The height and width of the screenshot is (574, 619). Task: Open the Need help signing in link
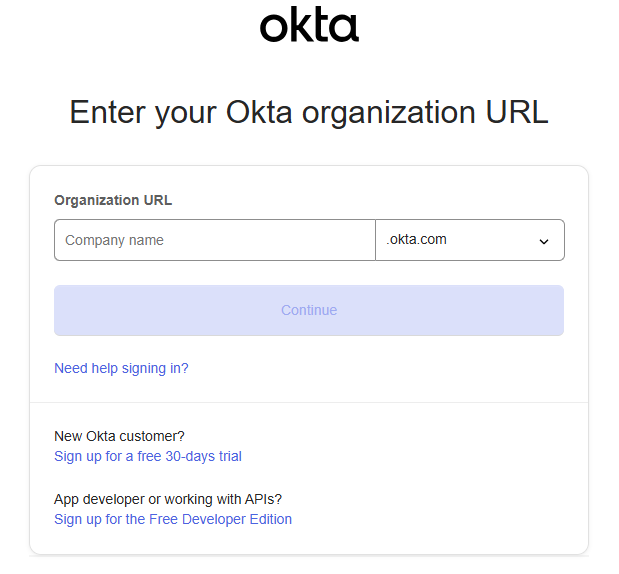click(121, 368)
